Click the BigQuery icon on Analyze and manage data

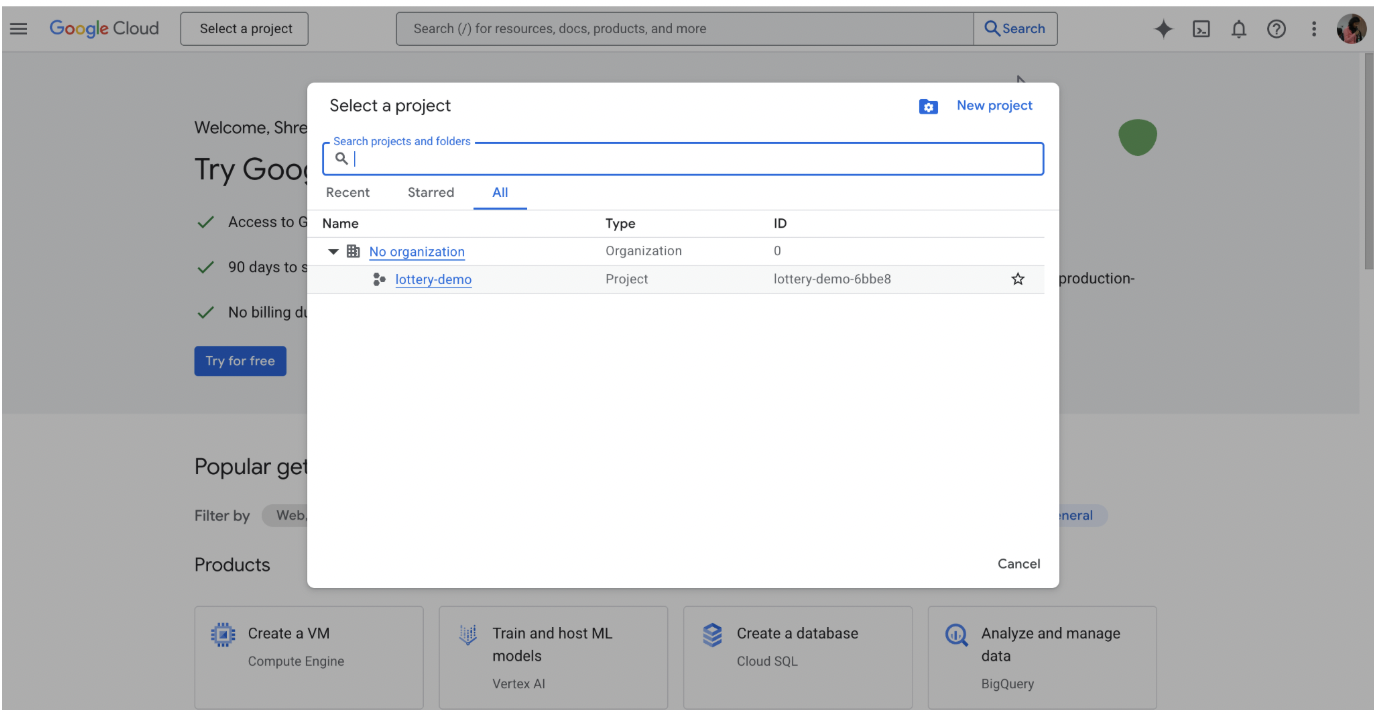pyautogui.click(x=957, y=634)
